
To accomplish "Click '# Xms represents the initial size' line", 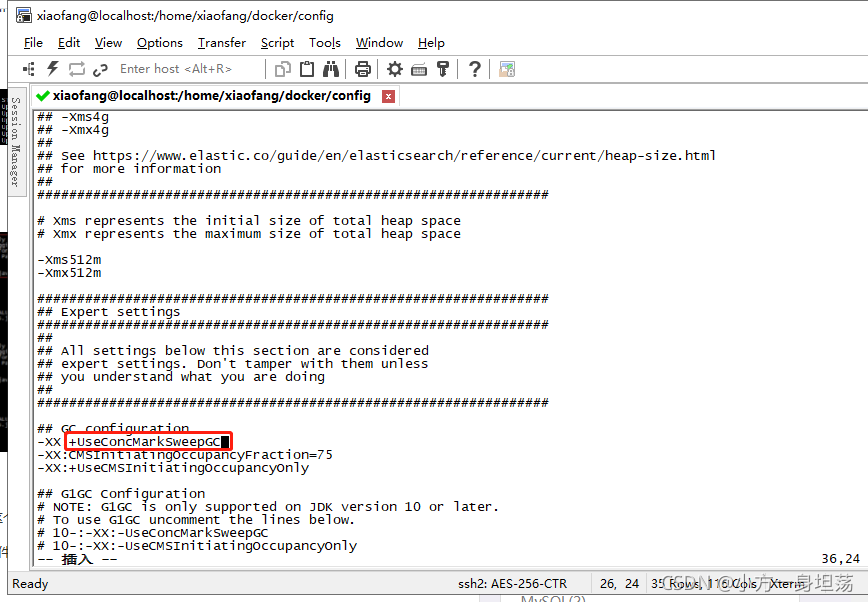I will tap(249, 221).
